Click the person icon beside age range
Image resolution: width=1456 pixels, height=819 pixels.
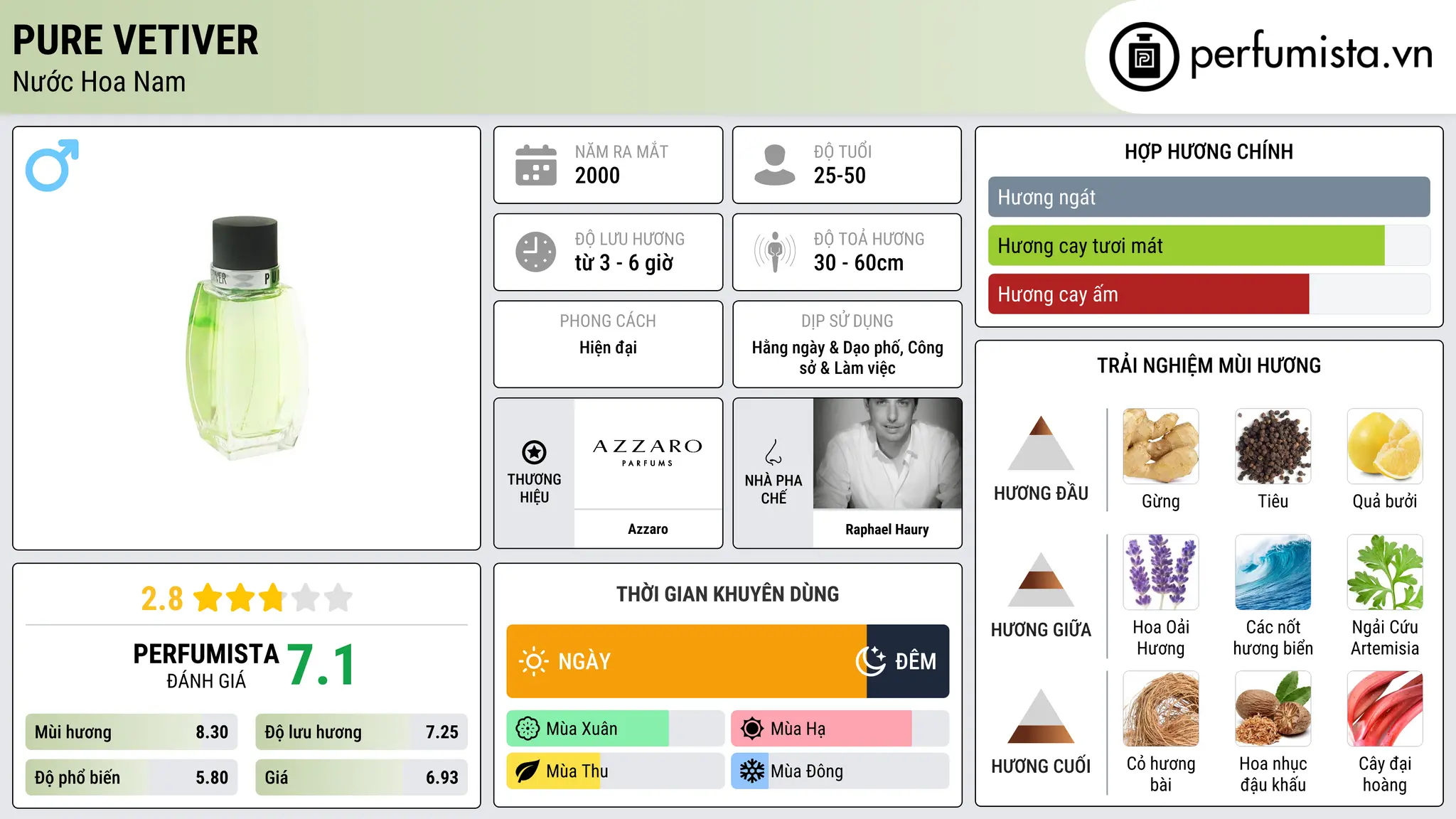pyautogui.click(x=775, y=165)
